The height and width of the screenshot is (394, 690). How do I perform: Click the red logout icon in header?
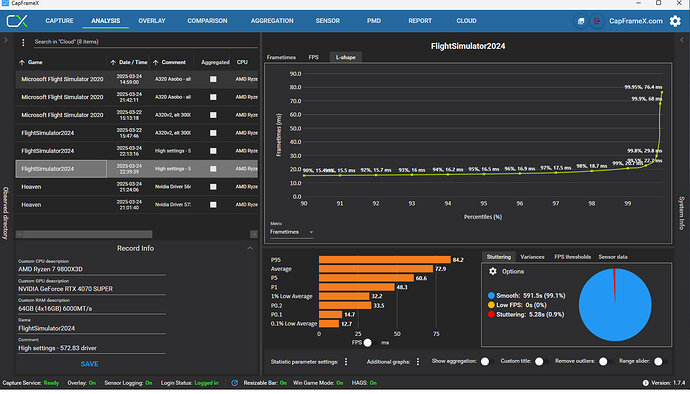pyautogui.click(x=597, y=21)
